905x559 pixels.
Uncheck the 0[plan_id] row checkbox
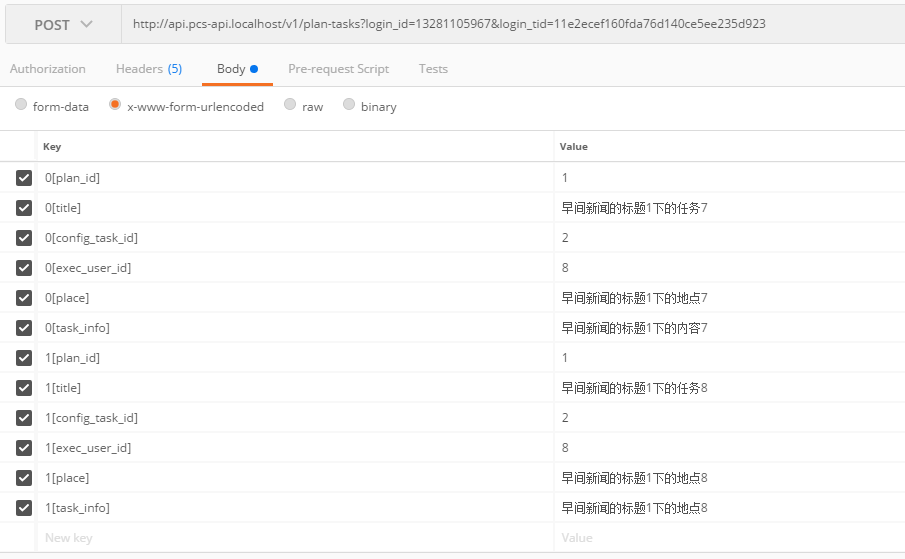[24, 178]
